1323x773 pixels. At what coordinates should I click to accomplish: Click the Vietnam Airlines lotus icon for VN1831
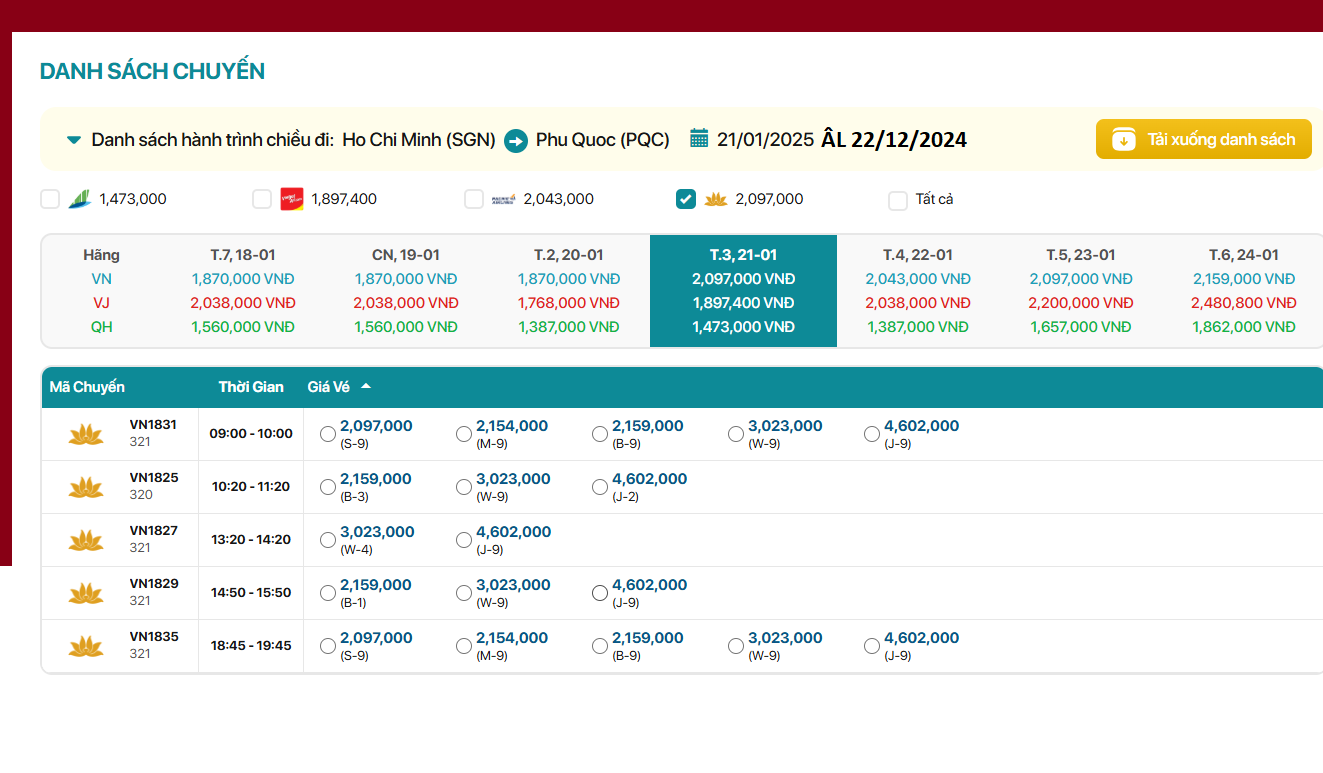pos(86,434)
